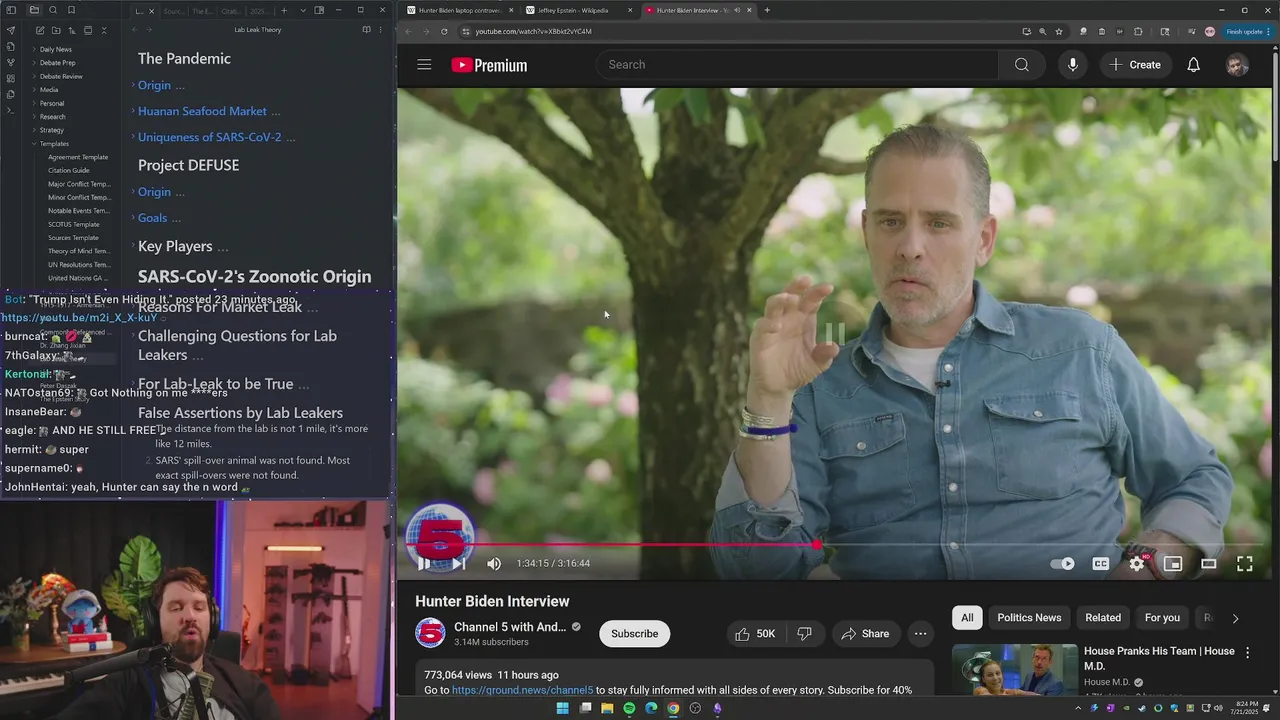The image size is (1280, 720).
Task: Dislike the Hunter Biden Interview video
Action: (x=804, y=634)
